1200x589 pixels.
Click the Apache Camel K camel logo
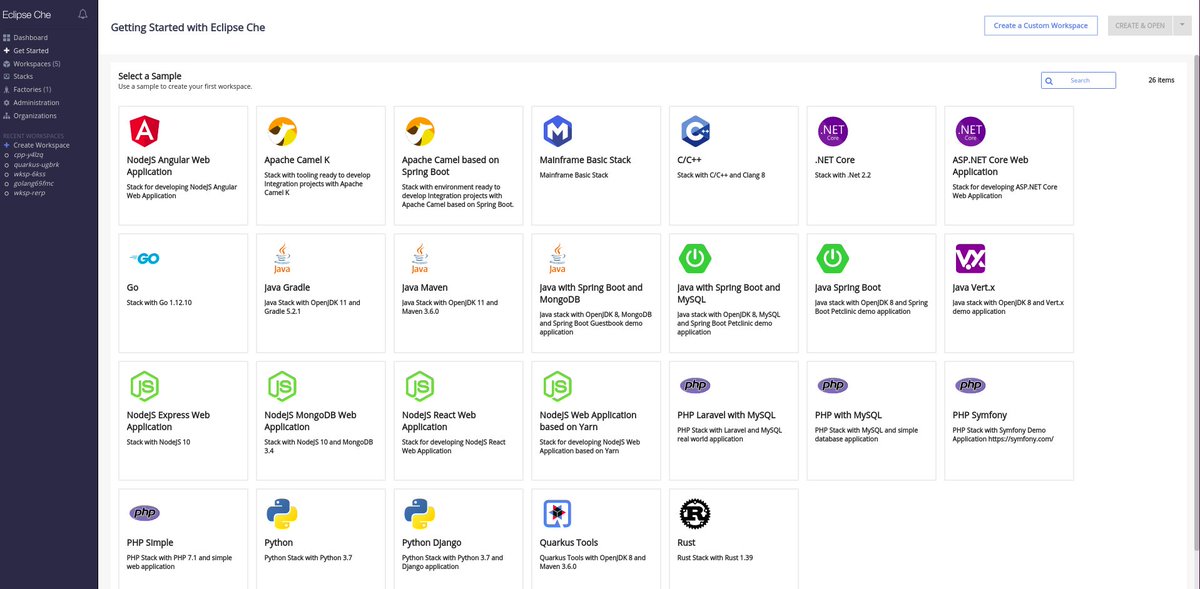[x=282, y=131]
